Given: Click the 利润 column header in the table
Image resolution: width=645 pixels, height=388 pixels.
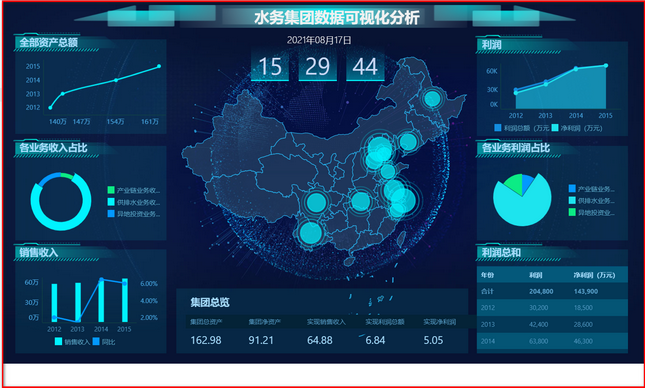Looking at the screenshot, I should [x=535, y=275].
